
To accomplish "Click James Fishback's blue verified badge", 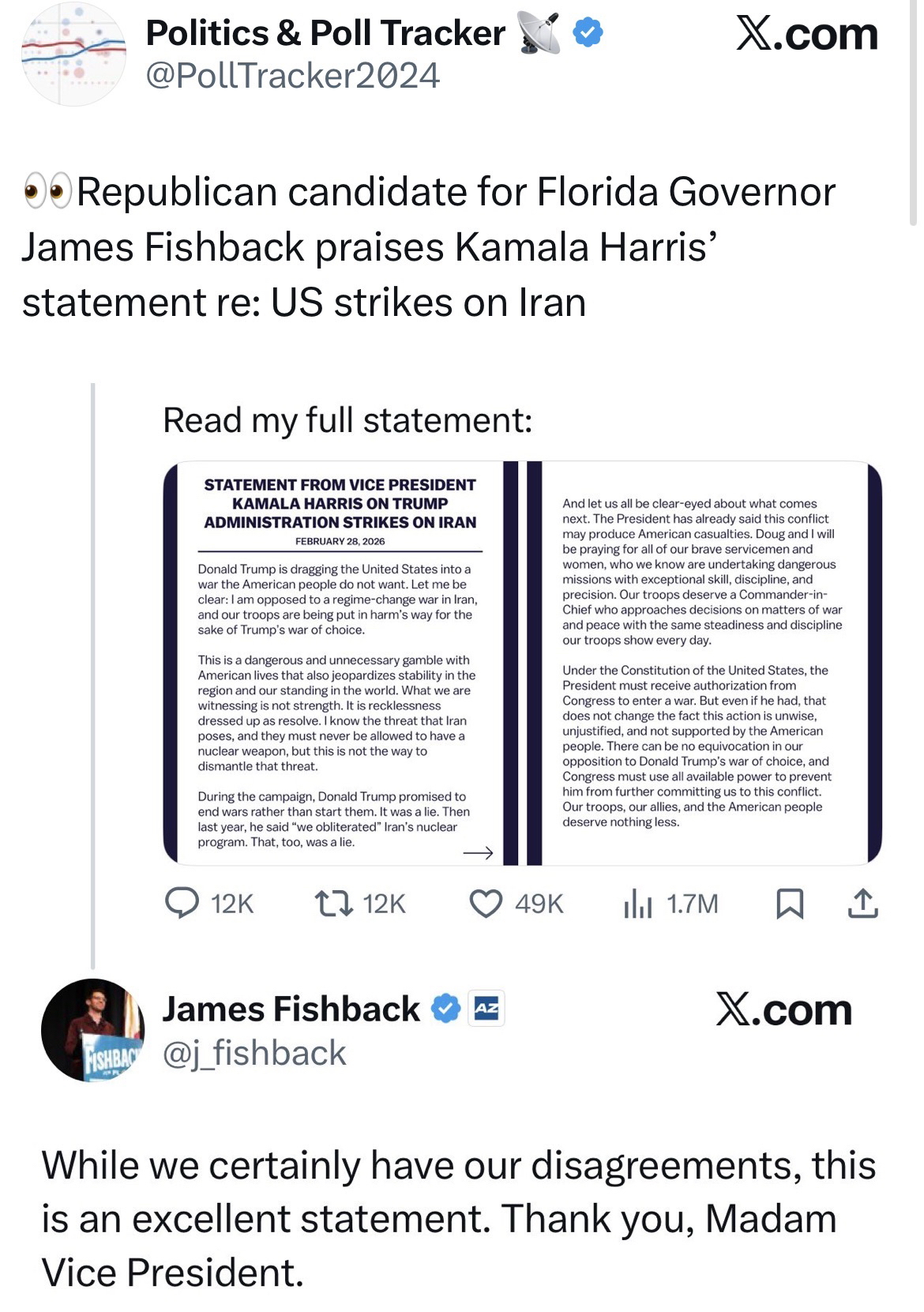I will pyautogui.click(x=446, y=1009).
